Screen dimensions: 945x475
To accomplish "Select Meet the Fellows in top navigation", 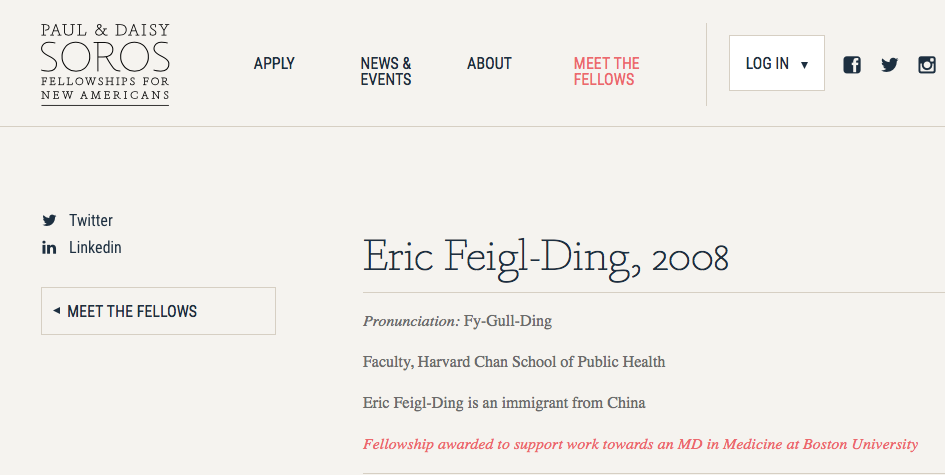I will click(606, 71).
